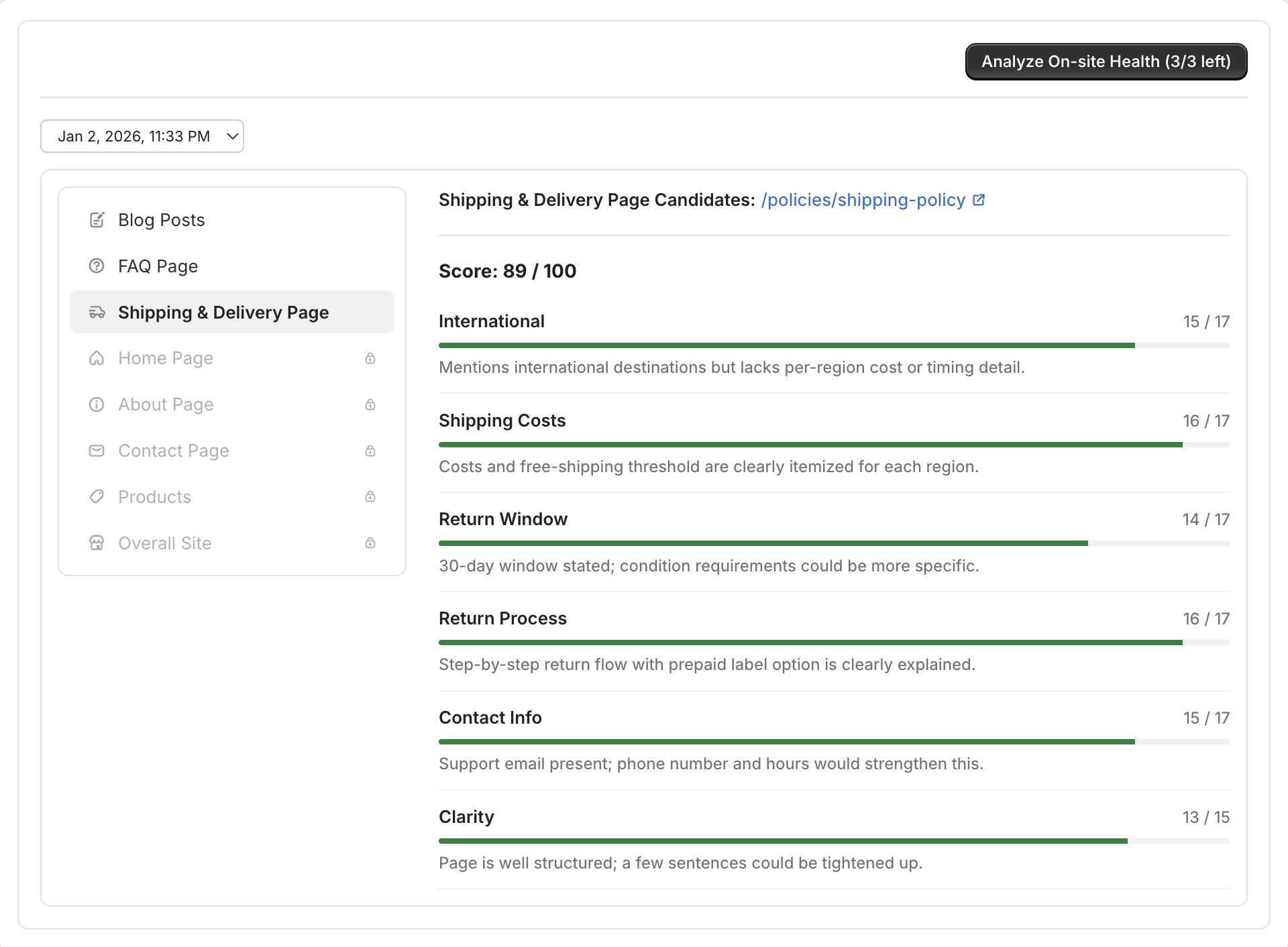
Task: Click 'Mentions international destinations' description text
Action: tap(732, 368)
